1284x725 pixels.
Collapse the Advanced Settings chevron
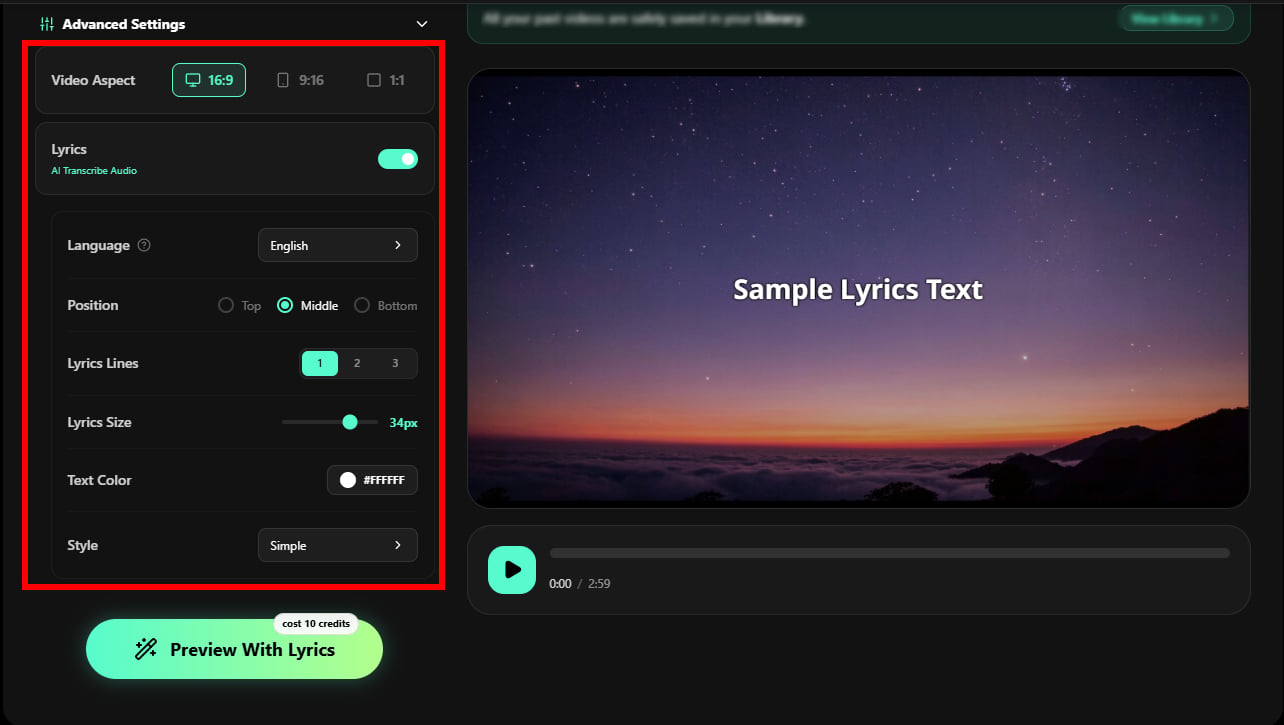(x=422, y=24)
